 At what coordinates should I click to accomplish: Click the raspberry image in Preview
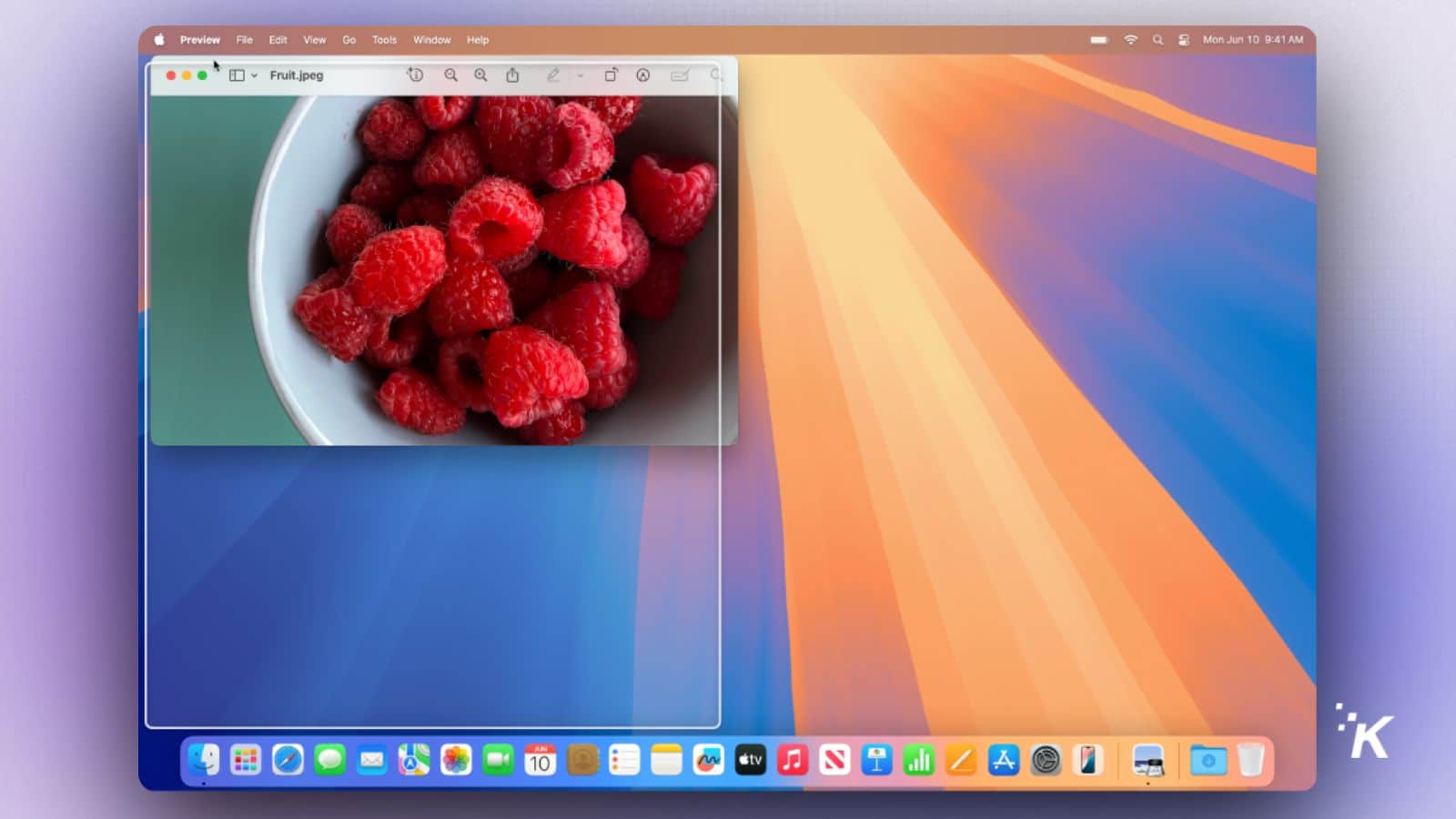coord(444,270)
